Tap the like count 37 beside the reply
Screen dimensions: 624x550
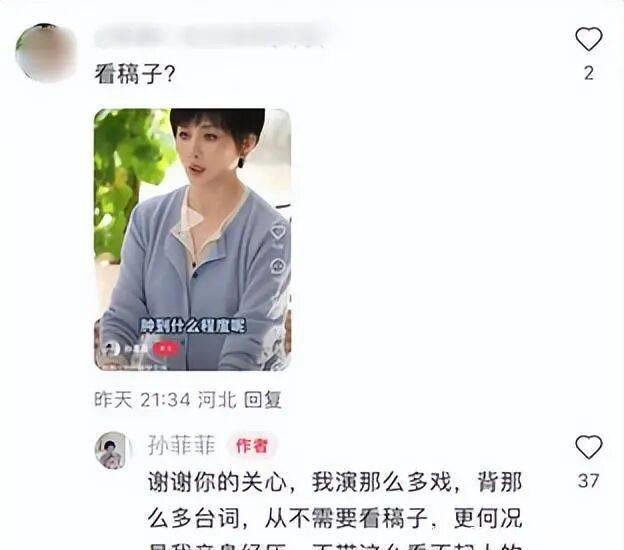coord(589,481)
